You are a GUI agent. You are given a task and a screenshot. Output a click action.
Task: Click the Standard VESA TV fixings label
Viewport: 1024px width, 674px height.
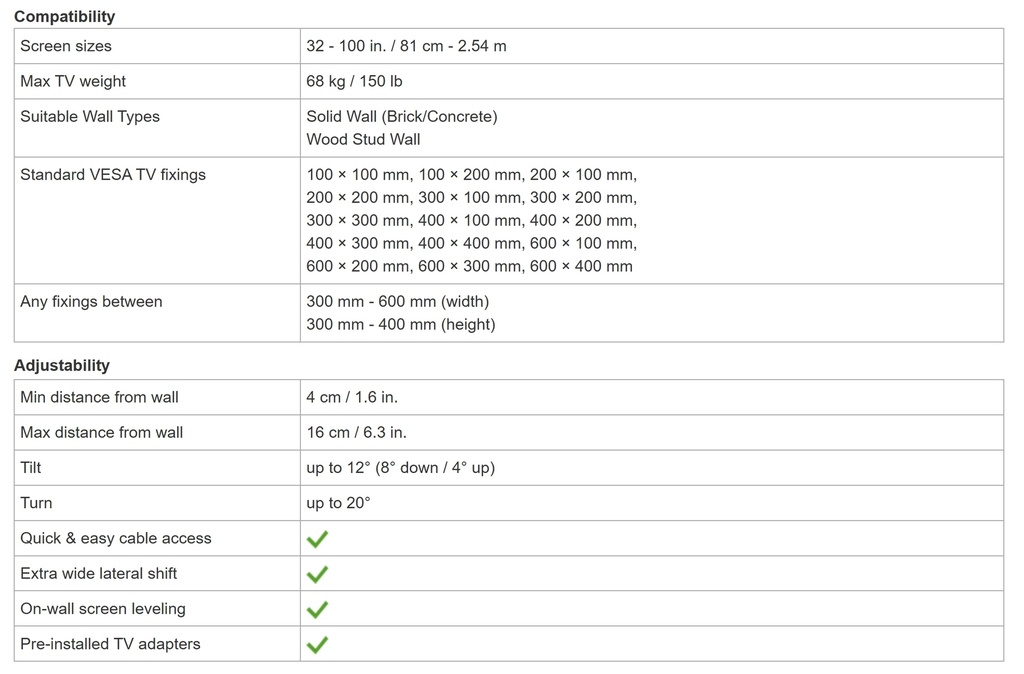coord(113,174)
